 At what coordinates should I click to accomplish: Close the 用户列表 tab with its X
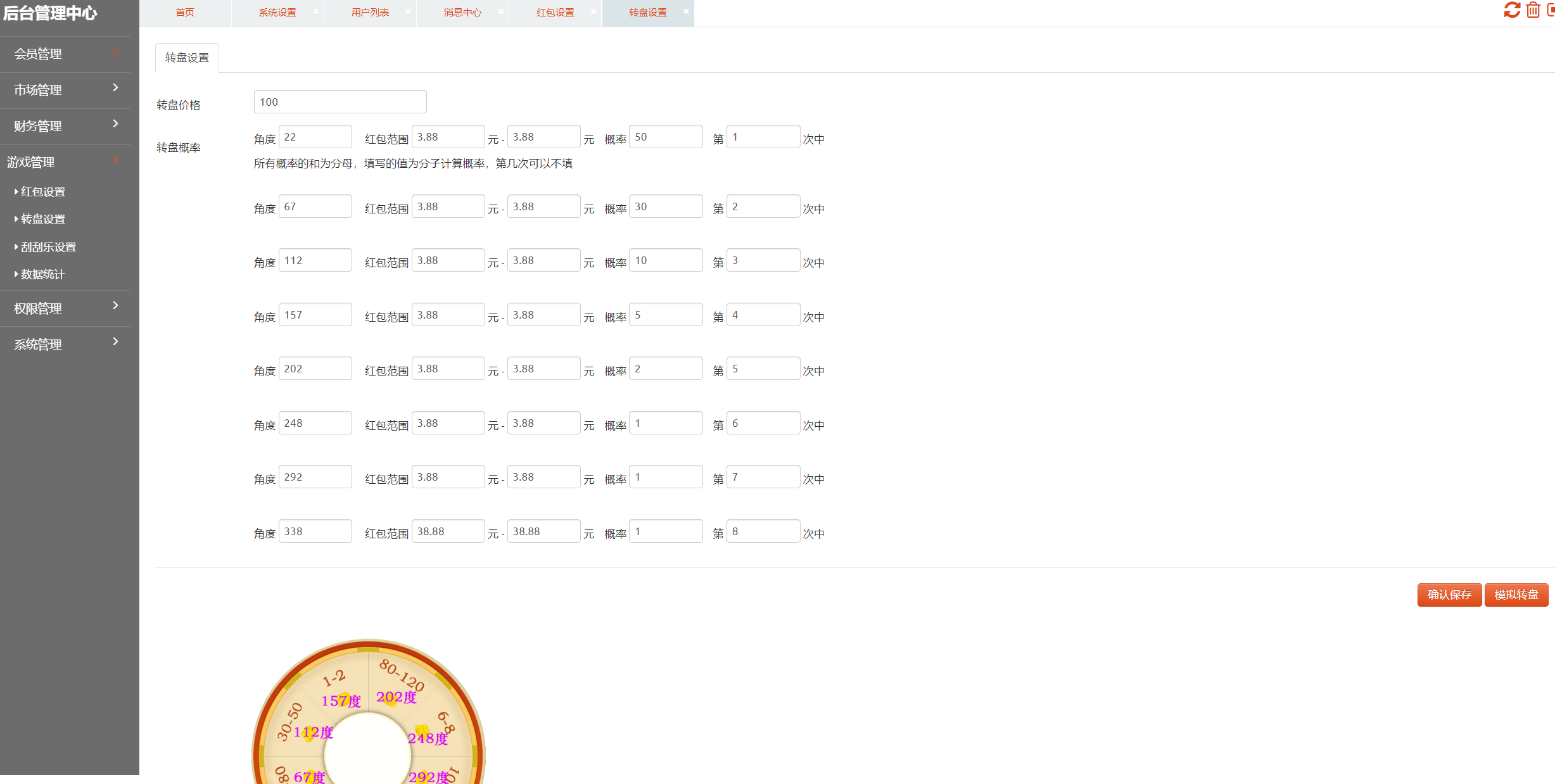[408, 11]
